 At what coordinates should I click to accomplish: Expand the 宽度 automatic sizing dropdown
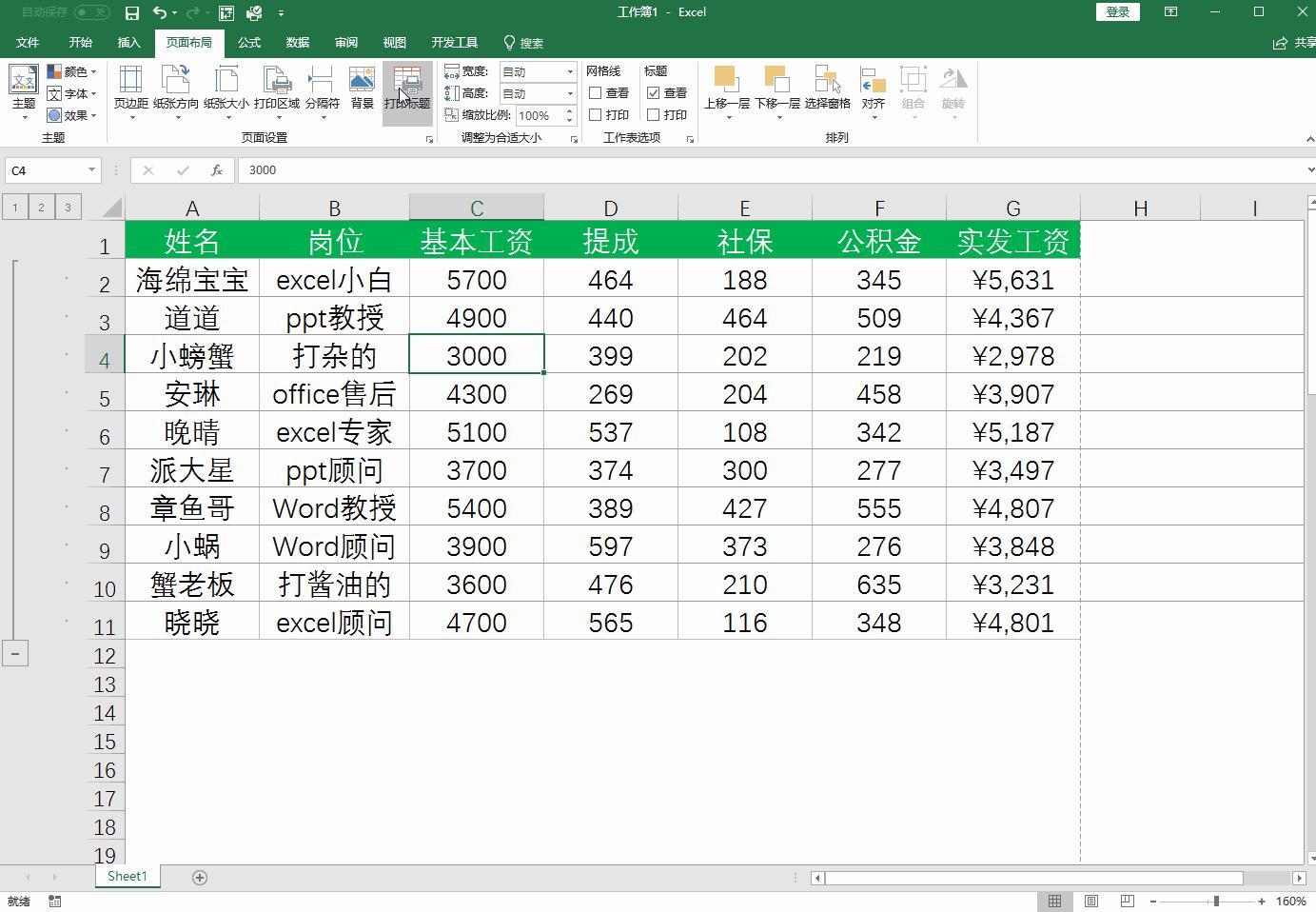click(570, 69)
